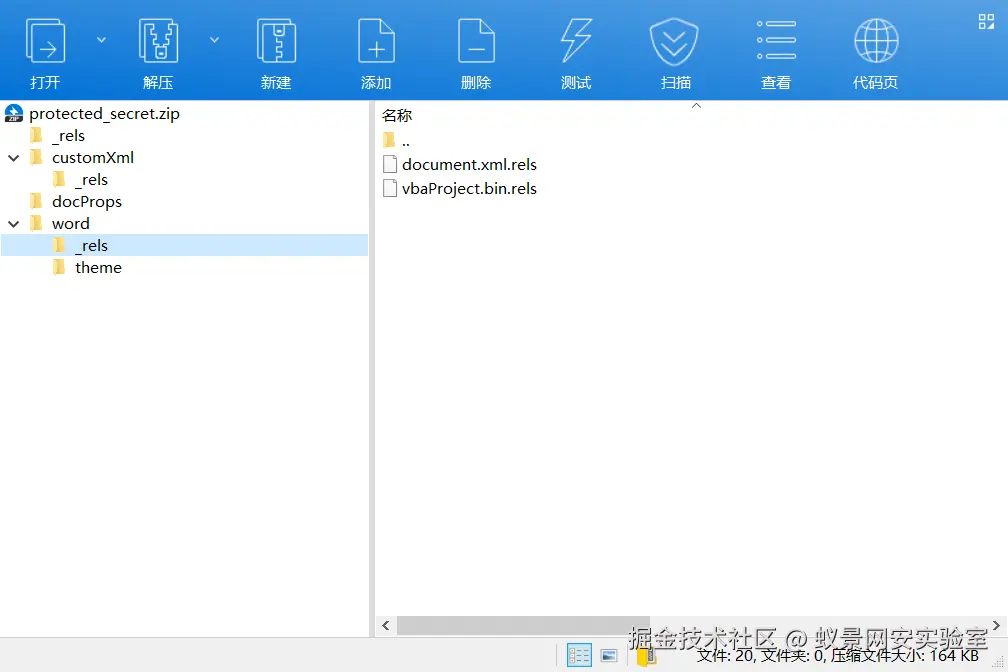Image resolution: width=1008 pixels, height=672 pixels.
Task: Open the 代码页 (Code page) globe icon
Action: pyautogui.click(x=876, y=41)
